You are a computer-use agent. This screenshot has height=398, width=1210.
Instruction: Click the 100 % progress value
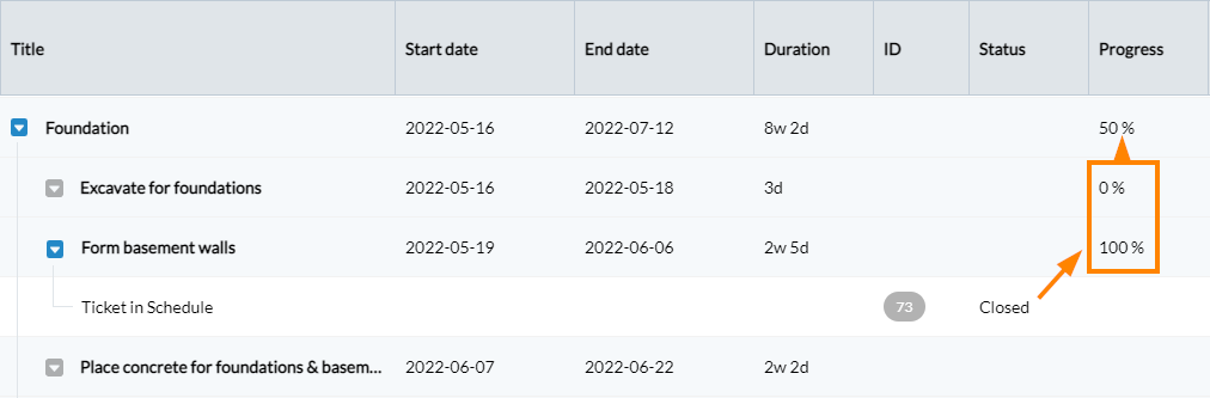coord(1121,248)
